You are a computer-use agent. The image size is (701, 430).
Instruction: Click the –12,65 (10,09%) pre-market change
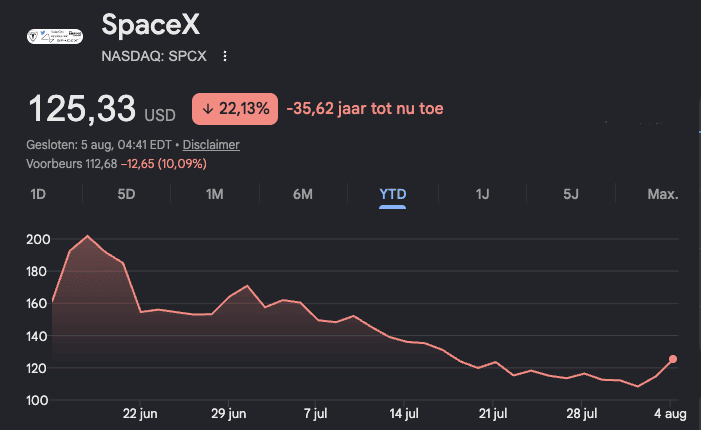point(164,164)
